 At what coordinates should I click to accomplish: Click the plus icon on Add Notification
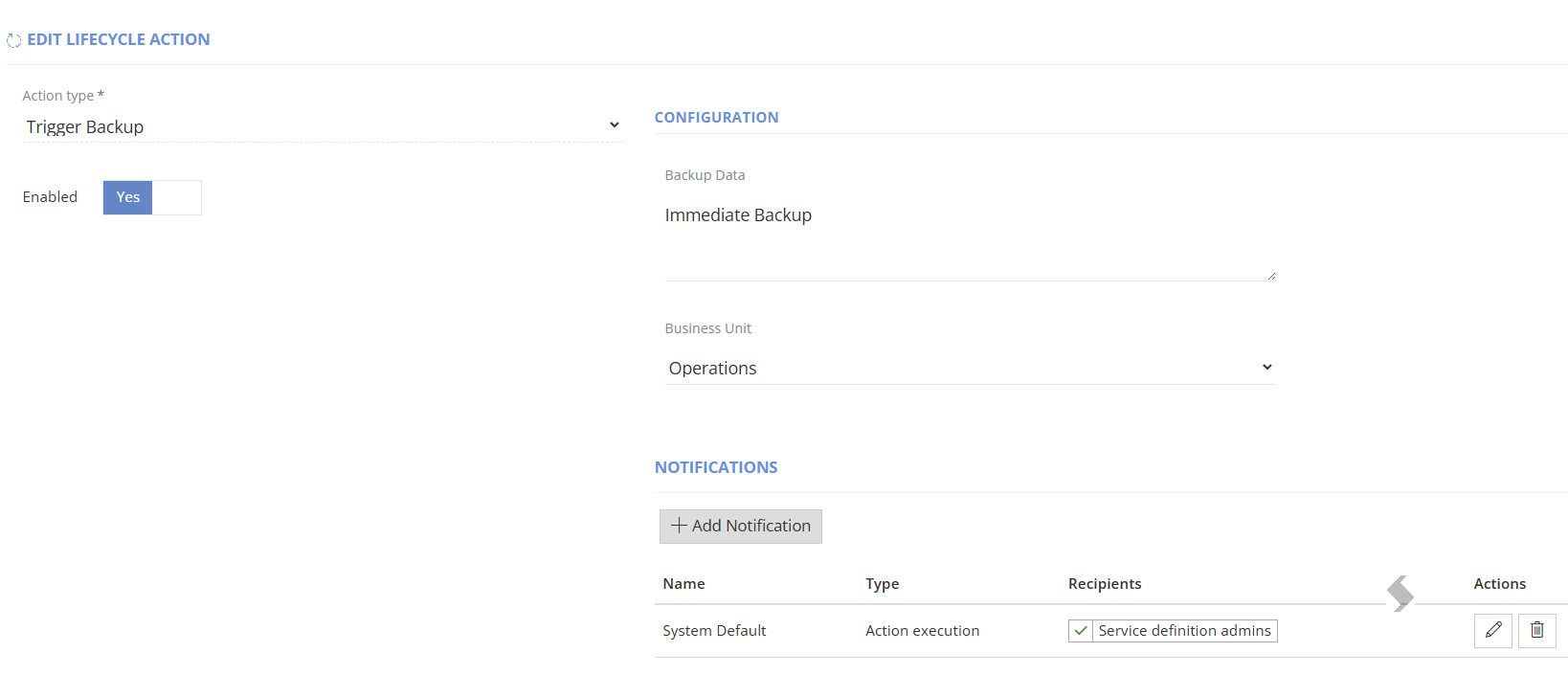pyautogui.click(x=679, y=526)
